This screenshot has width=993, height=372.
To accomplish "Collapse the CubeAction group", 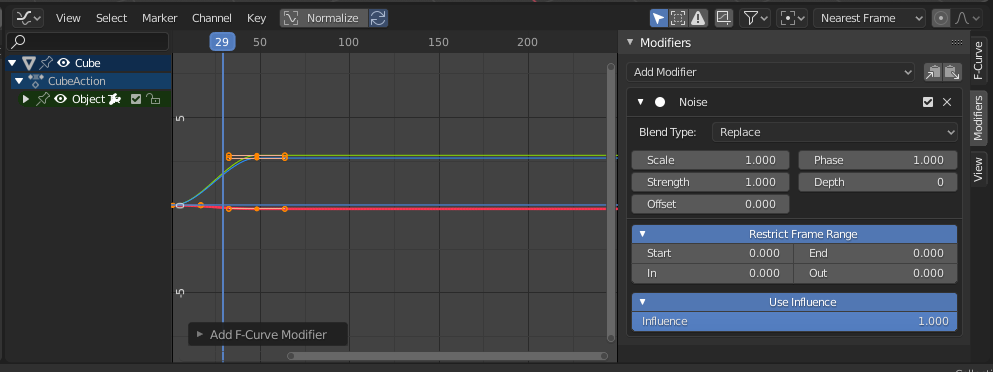I will (18, 81).
